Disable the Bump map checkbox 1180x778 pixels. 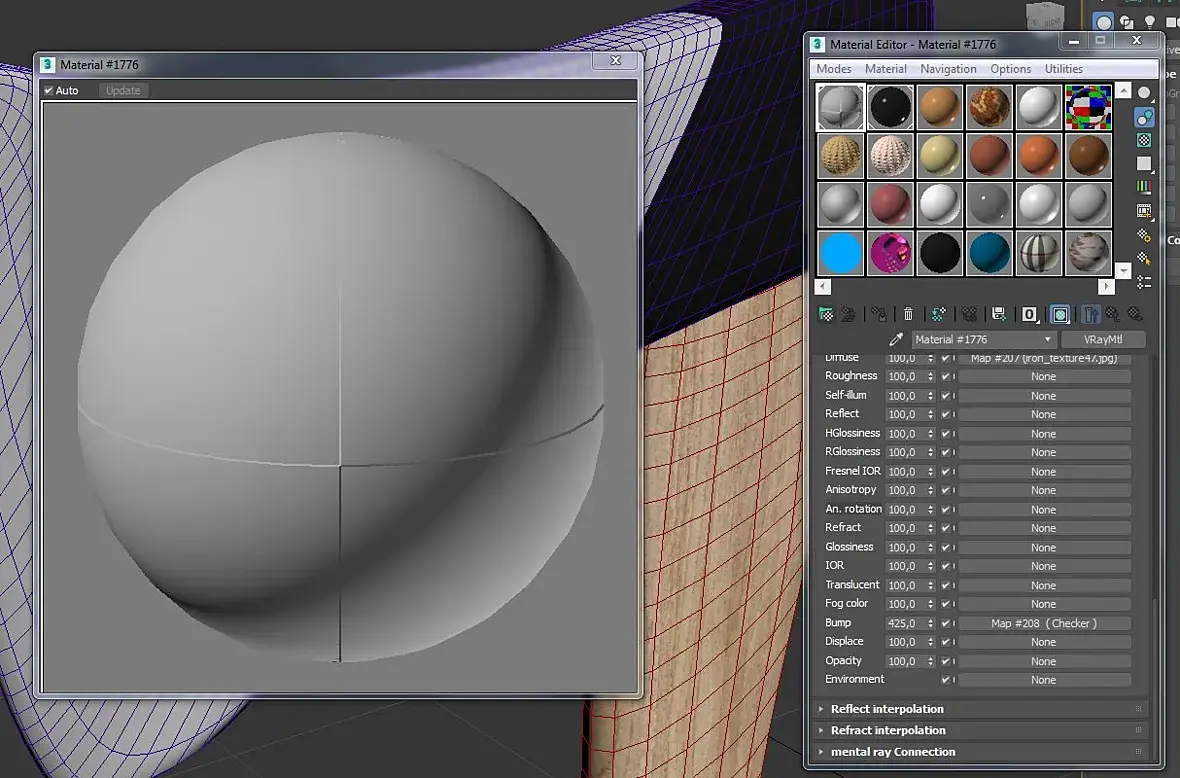coord(946,623)
